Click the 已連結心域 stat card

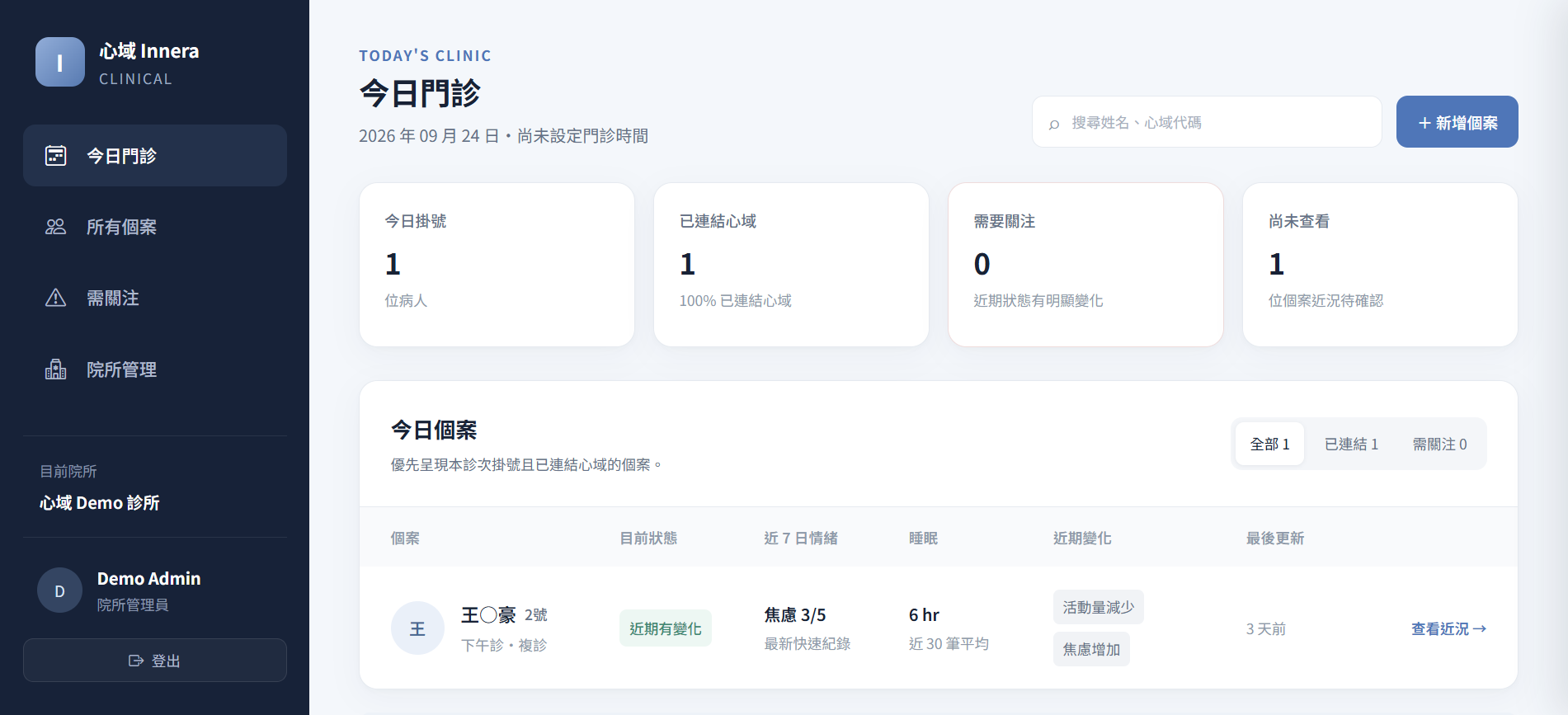tap(791, 265)
